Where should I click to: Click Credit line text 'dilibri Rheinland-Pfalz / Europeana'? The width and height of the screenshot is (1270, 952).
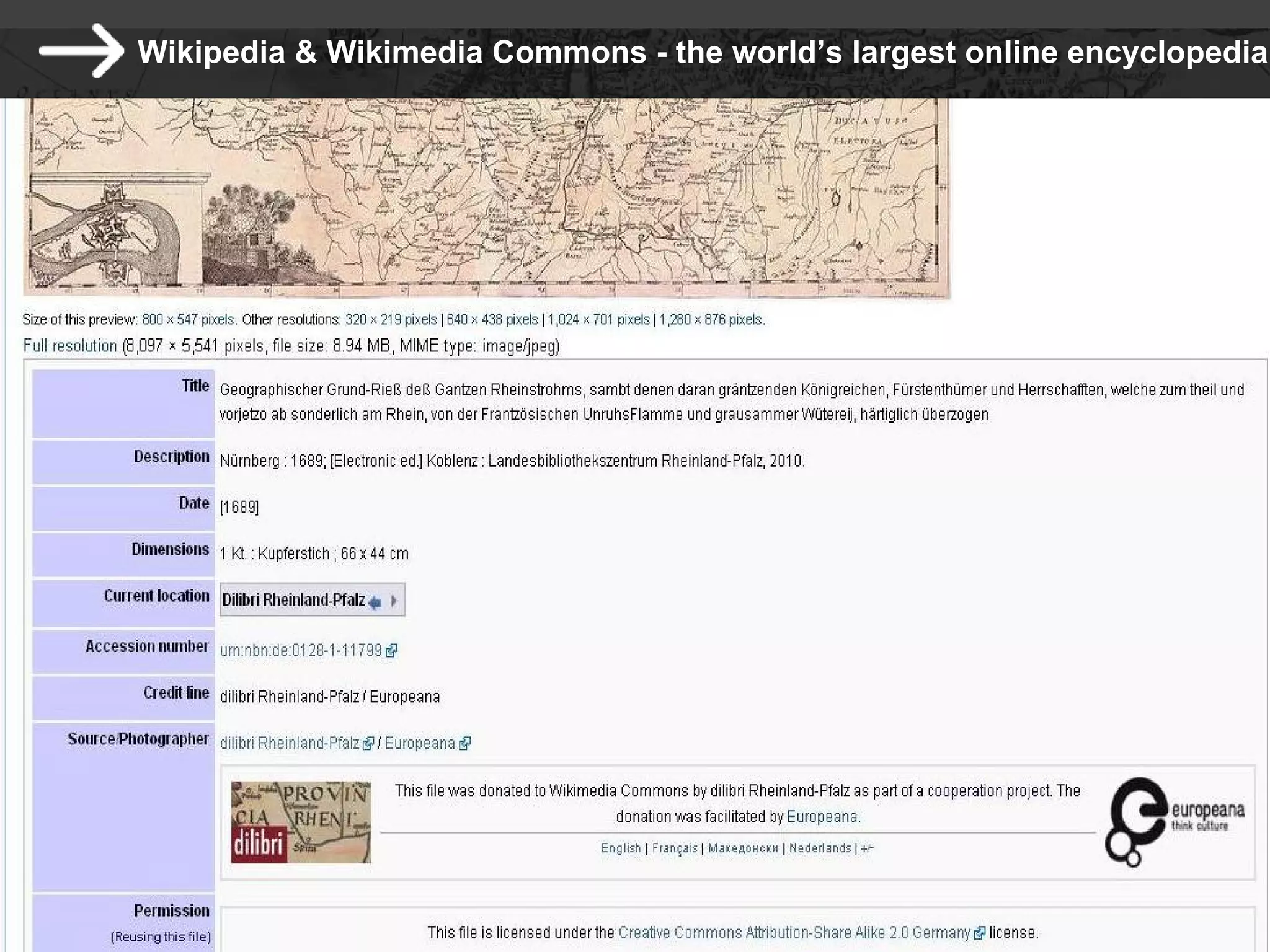[330, 697]
